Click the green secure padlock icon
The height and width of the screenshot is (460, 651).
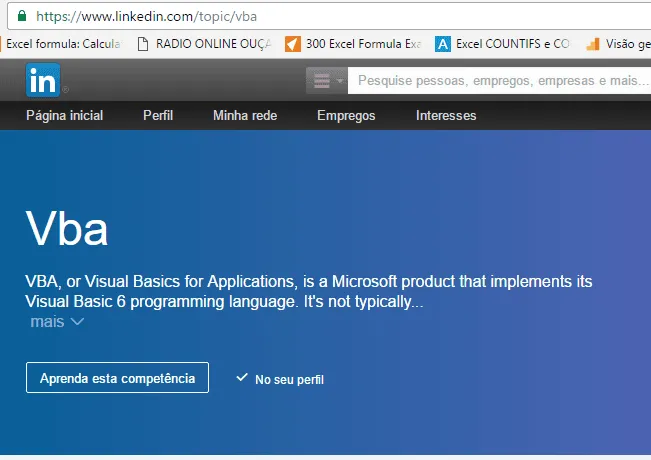pyautogui.click(x=22, y=16)
